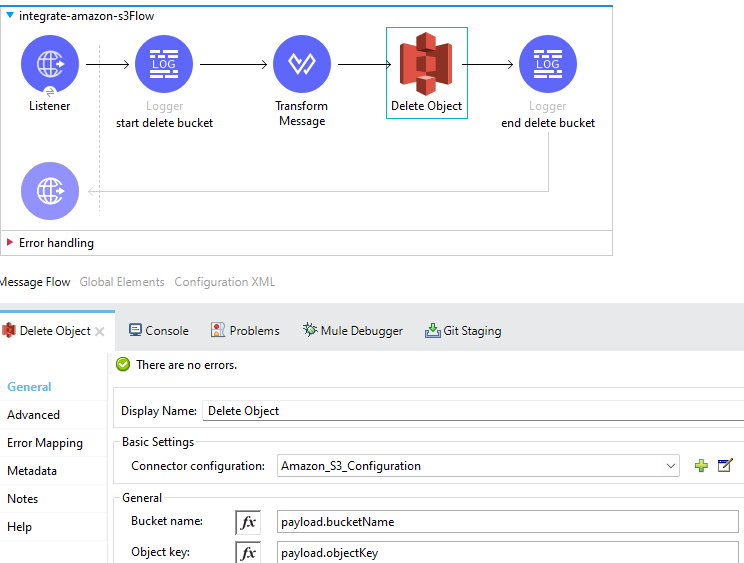
Task: Expand the Error handling section
Action: point(10,243)
